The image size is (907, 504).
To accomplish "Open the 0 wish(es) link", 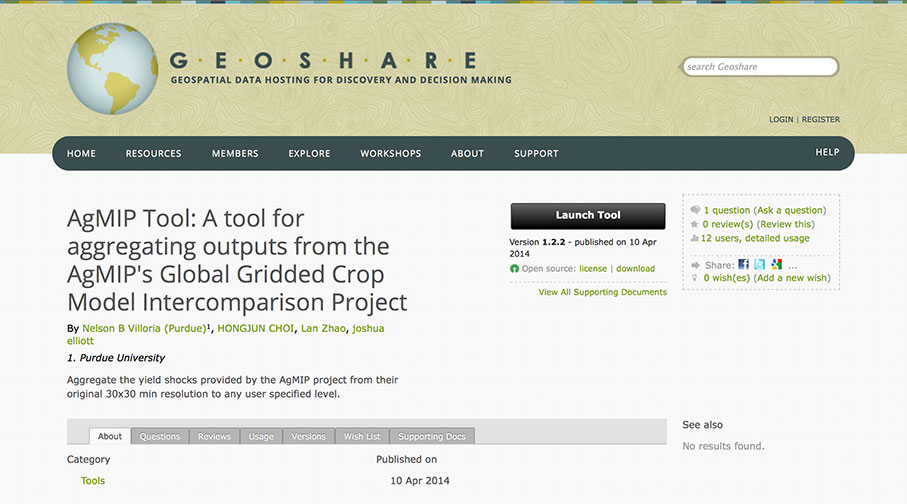I will pos(727,278).
